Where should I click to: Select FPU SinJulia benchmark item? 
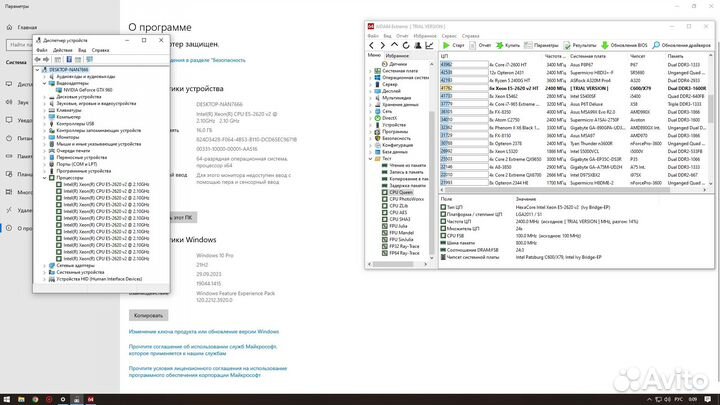point(398,239)
